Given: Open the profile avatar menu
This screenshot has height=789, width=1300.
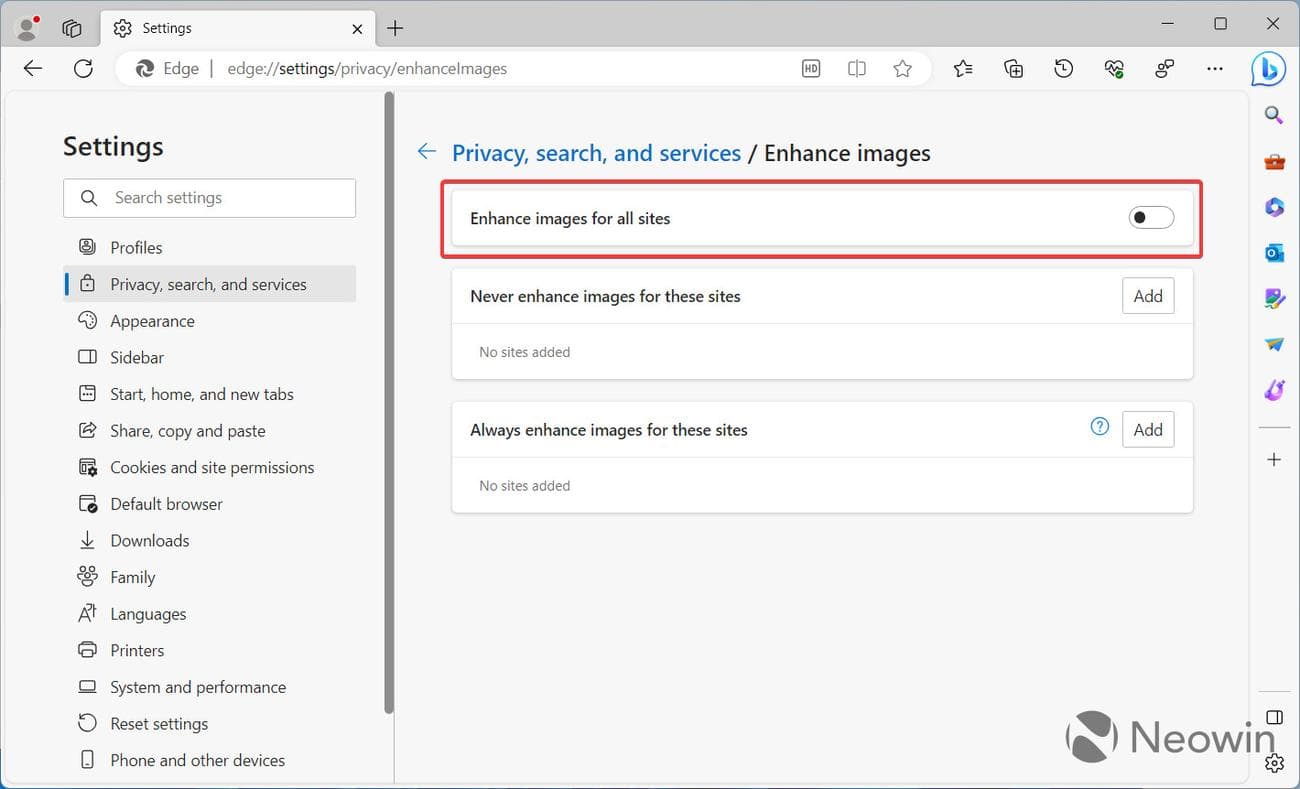Looking at the screenshot, I should [28, 28].
